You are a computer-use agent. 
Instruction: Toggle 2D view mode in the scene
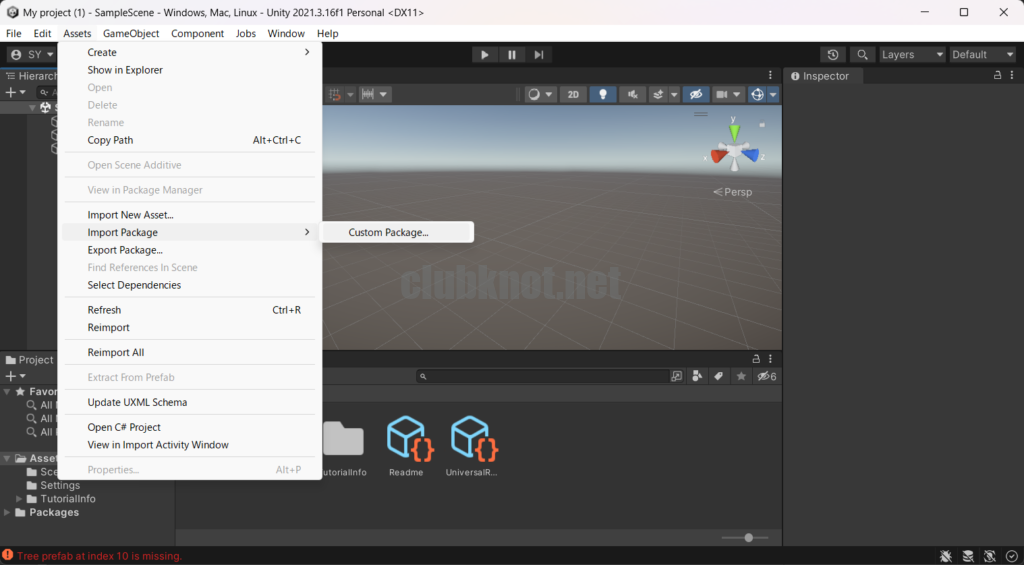(573, 94)
